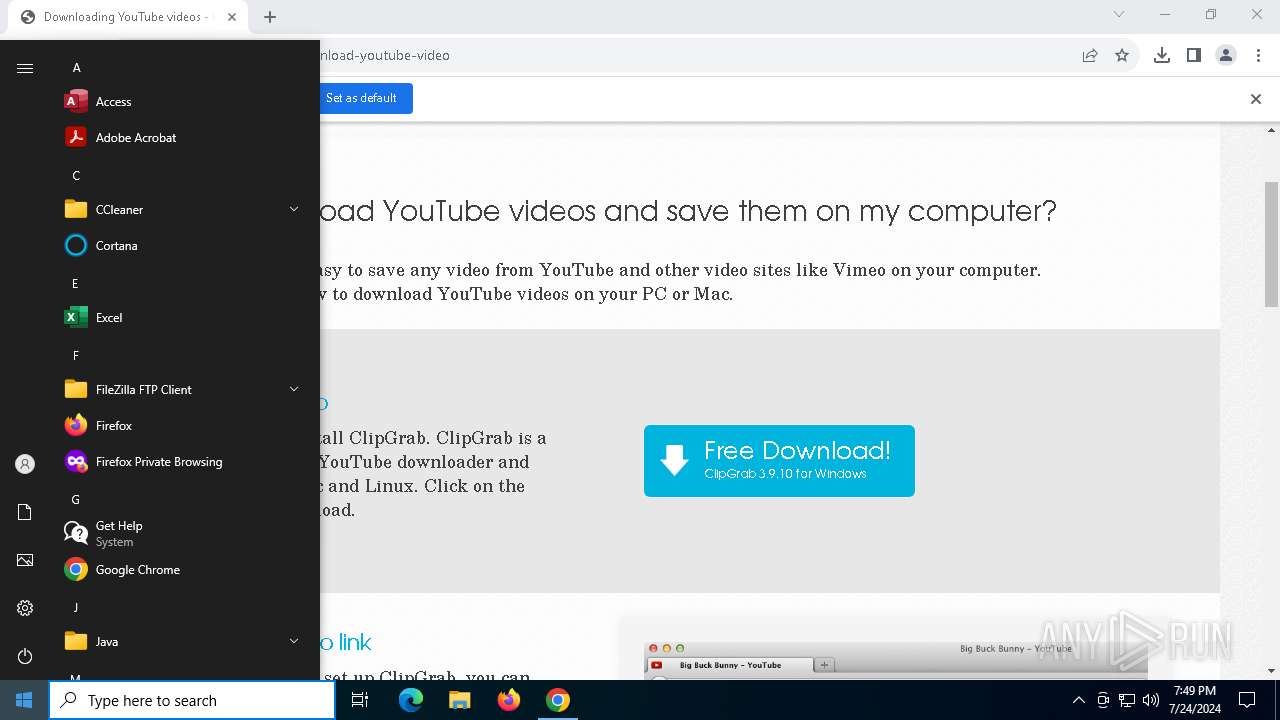The height and width of the screenshot is (720, 1280).
Task: Open a new Chrome tab
Action: pyautogui.click(x=270, y=17)
